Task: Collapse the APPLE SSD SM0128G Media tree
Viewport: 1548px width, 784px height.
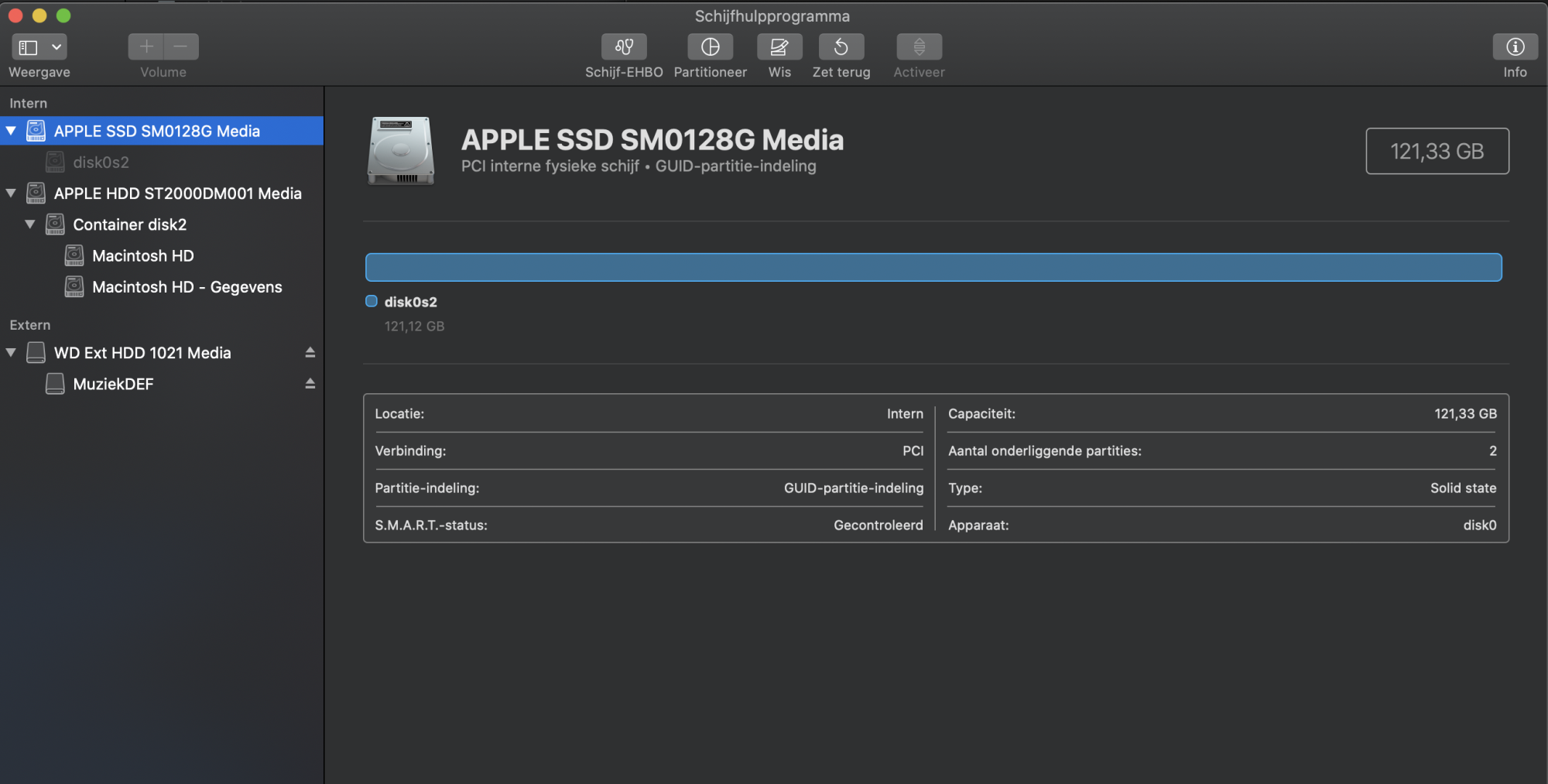Action: click(12, 132)
